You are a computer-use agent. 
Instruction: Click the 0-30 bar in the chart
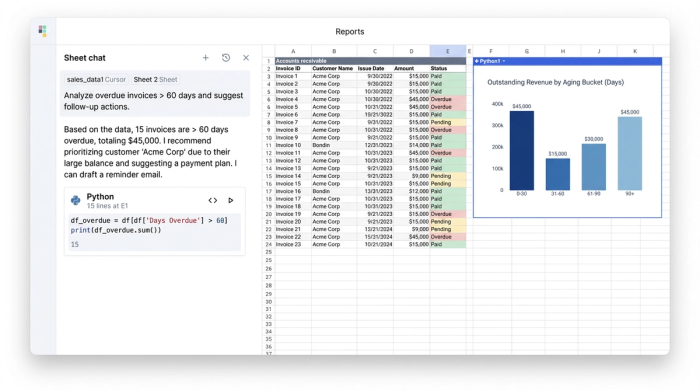[x=521, y=151]
